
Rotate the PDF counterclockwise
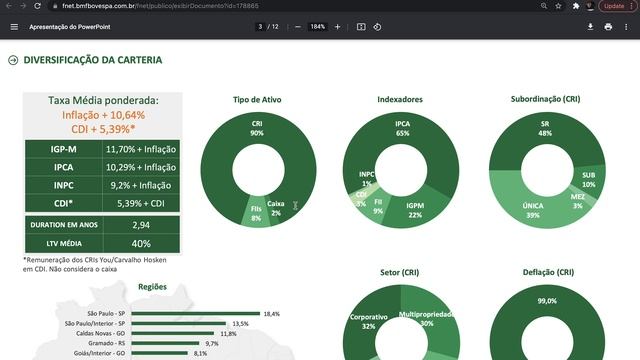click(x=377, y=27)
